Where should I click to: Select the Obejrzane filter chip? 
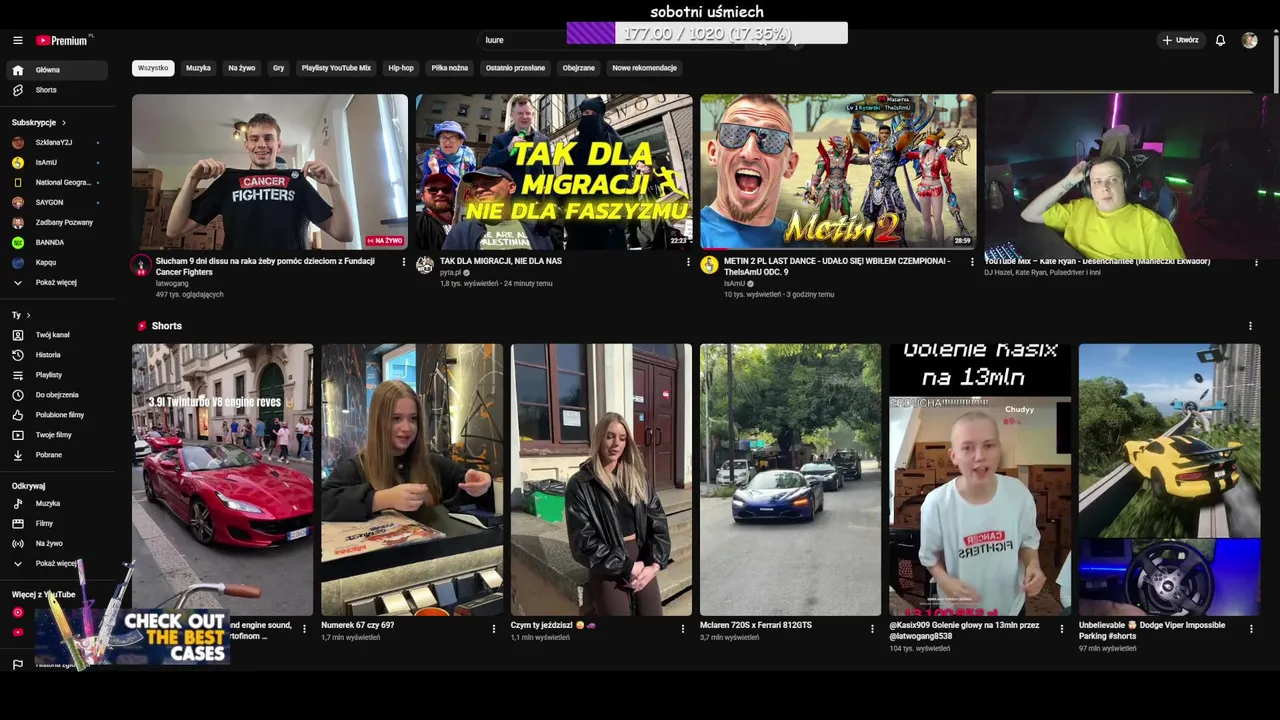click(579, 68)
